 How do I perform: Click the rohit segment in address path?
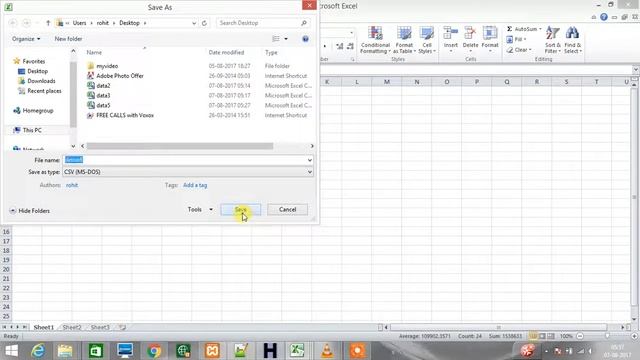(102, 23)
